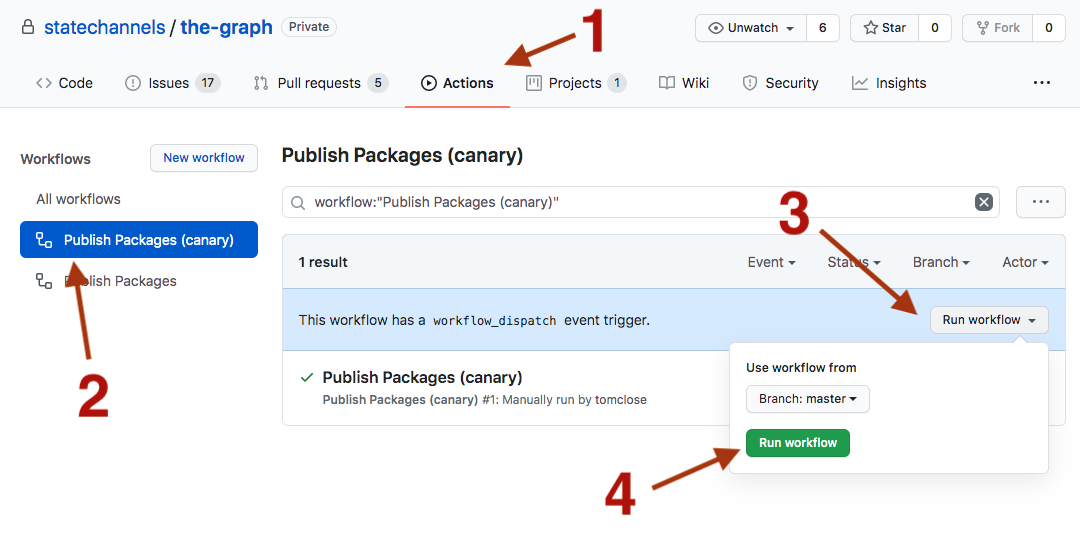Open the Insights tab
This screenshot has height=547, width=1080.
tap(889, 83)
